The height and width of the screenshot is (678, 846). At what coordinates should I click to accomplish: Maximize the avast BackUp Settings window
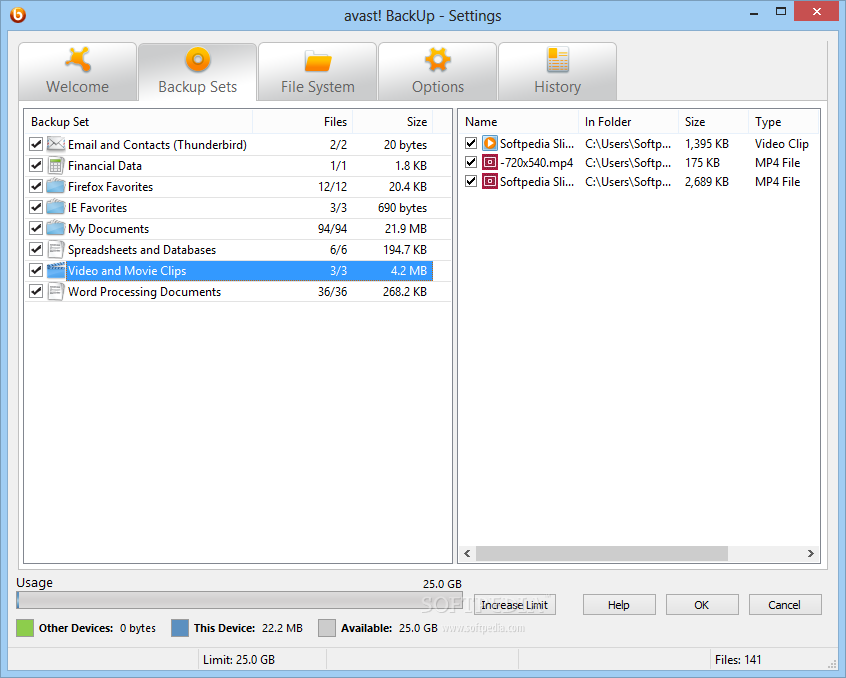point(781,12)
